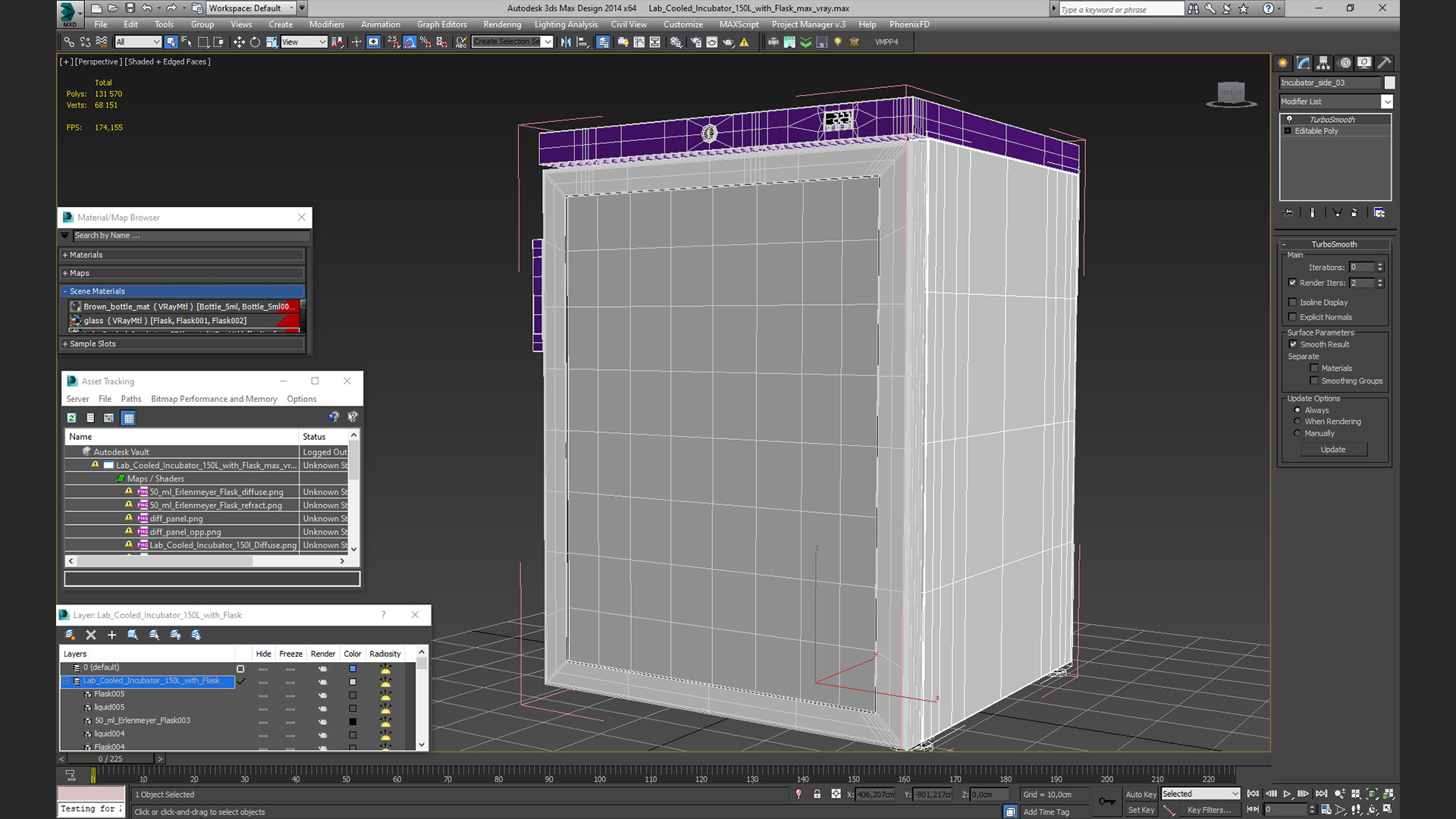Click the object color swatch beside name
The height and width of the screenshot is (819, 1456).
click(1389, 83)
